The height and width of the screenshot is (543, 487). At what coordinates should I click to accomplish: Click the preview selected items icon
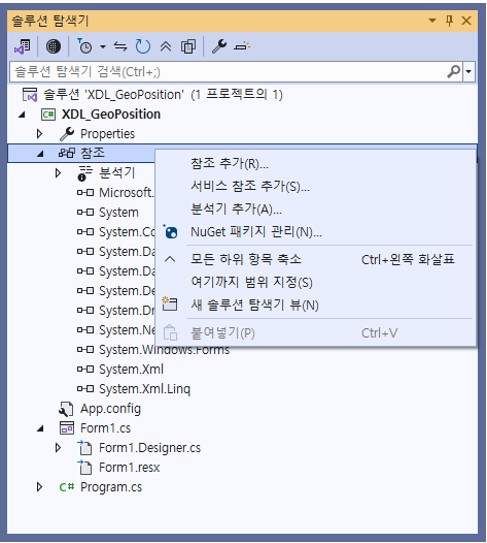pyautogui.click(x=242, y=46)
